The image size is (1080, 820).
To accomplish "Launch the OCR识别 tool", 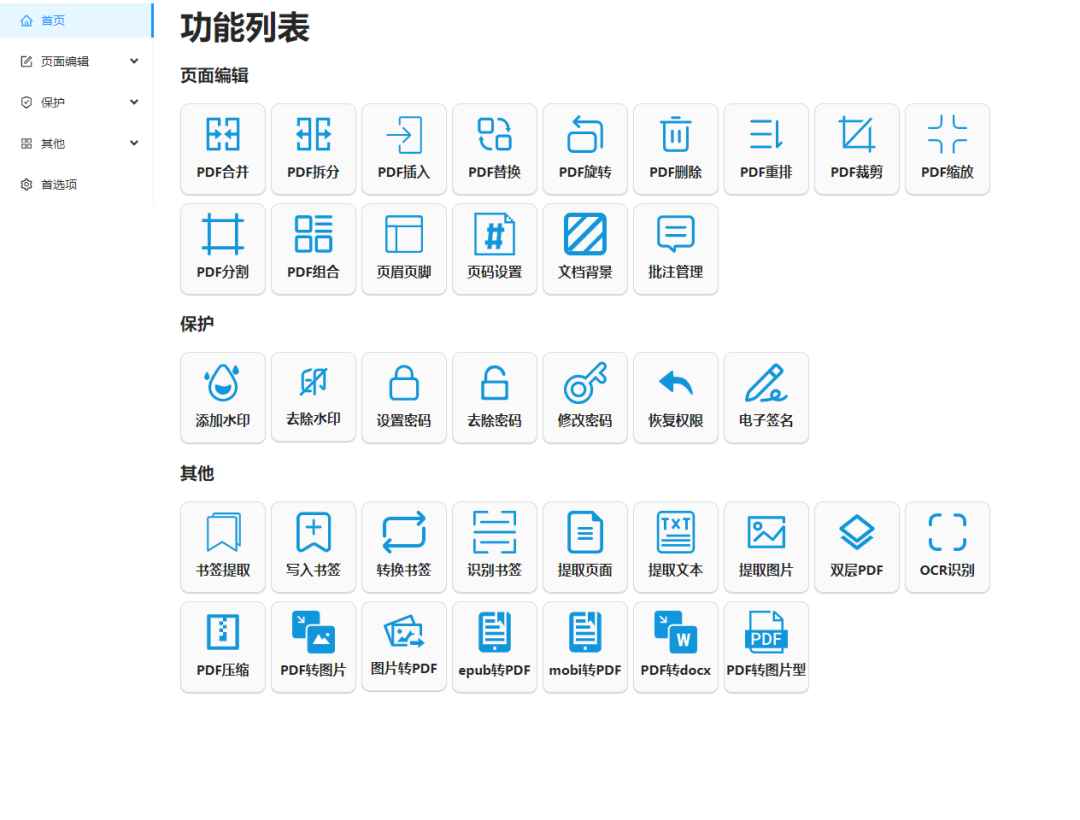I will click(947, 547).
